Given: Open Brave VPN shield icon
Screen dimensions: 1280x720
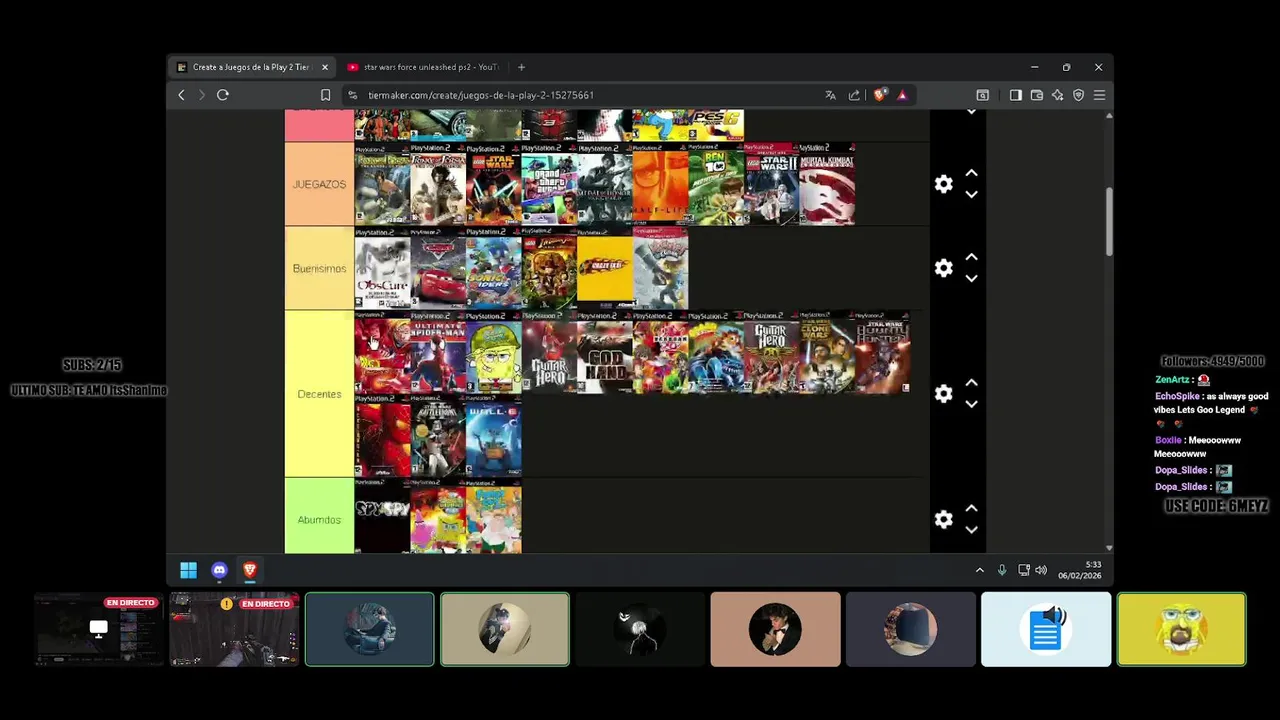Looking at the screenshot, I should [x=1079, y=95].
